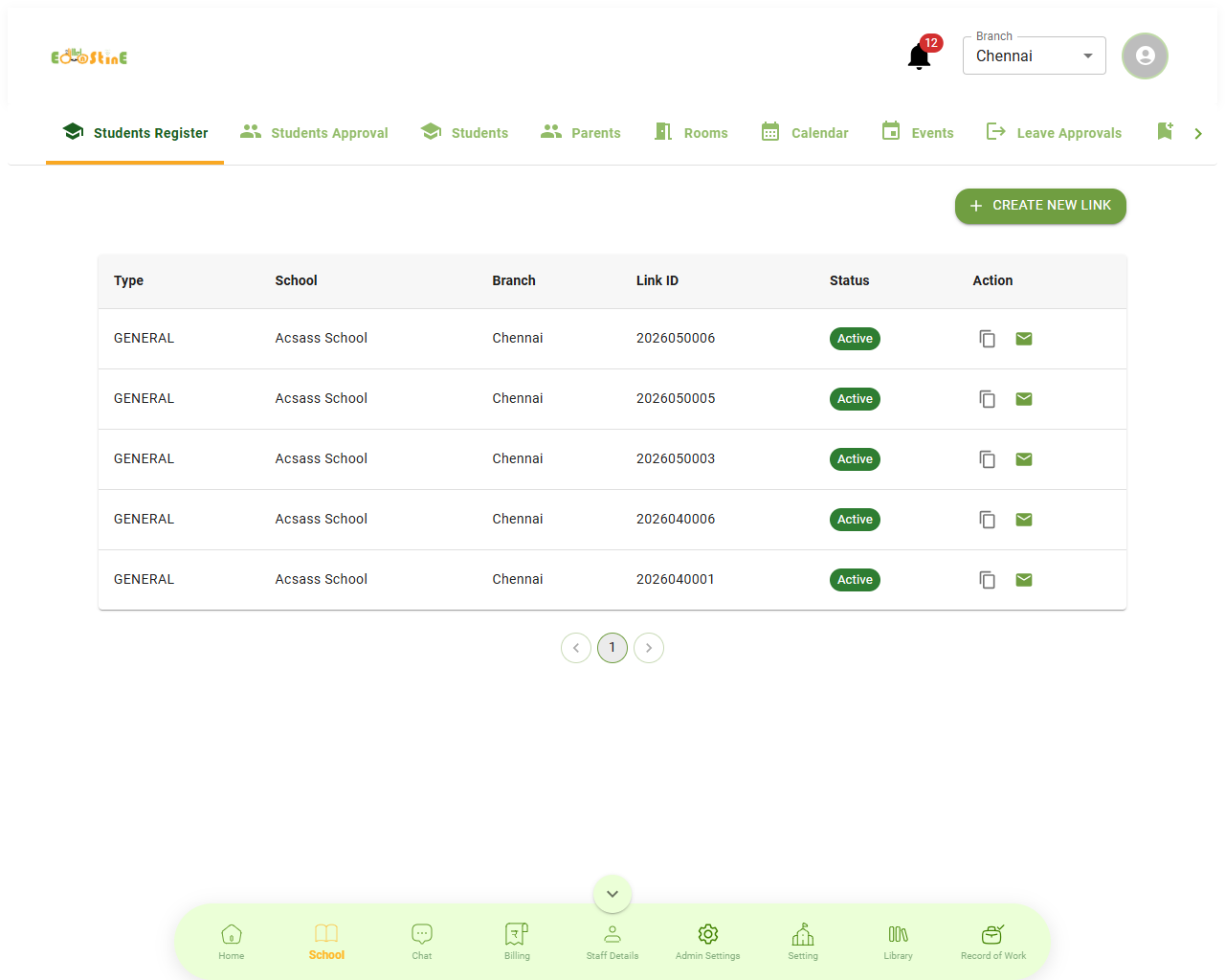
Task: Email link for ID 2026050003
Action: point(1024,459)
